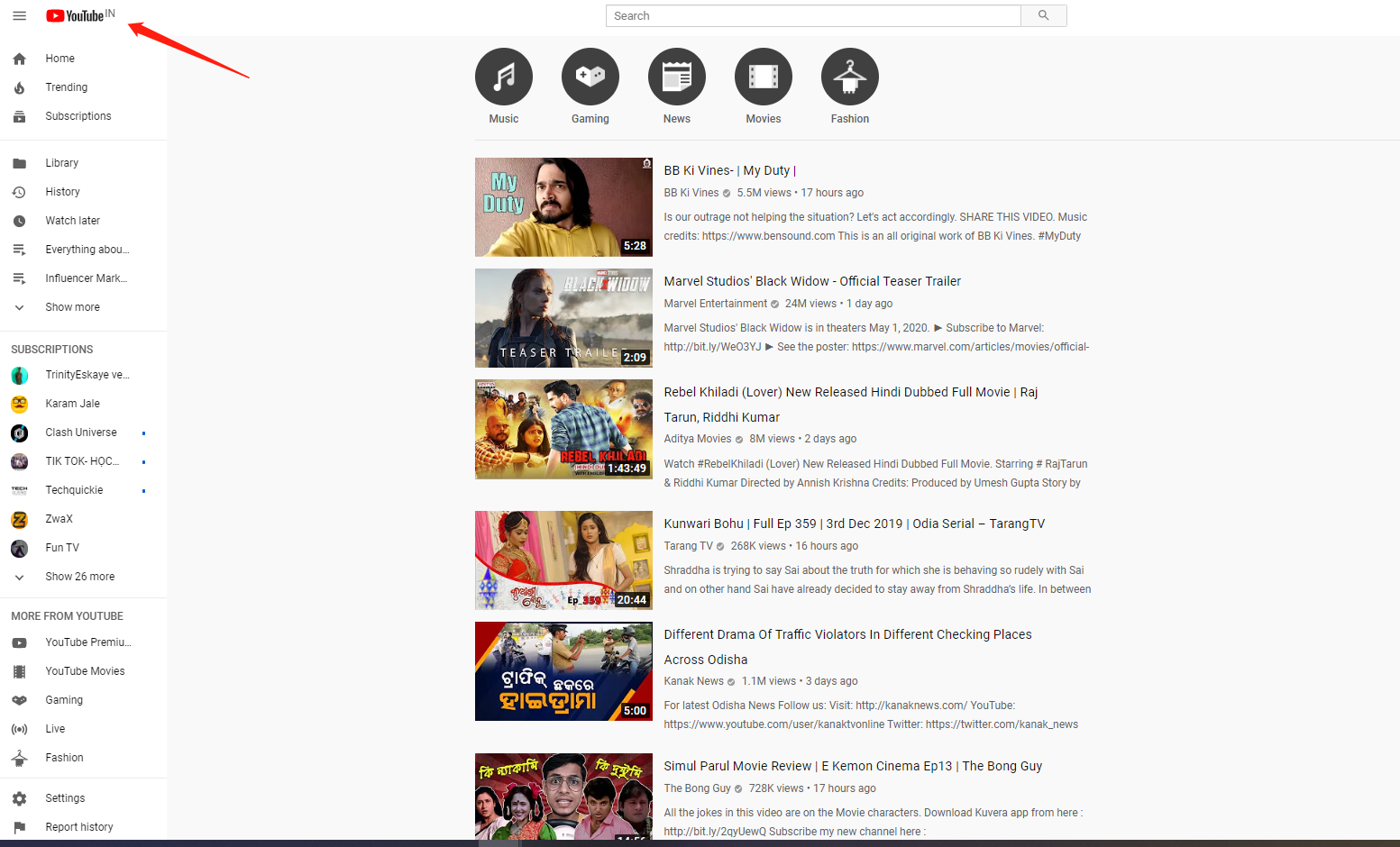Screen dimensions: 1400x847
Task: Play the Kanak News traffic thumbnail
Action: point(563,671)
